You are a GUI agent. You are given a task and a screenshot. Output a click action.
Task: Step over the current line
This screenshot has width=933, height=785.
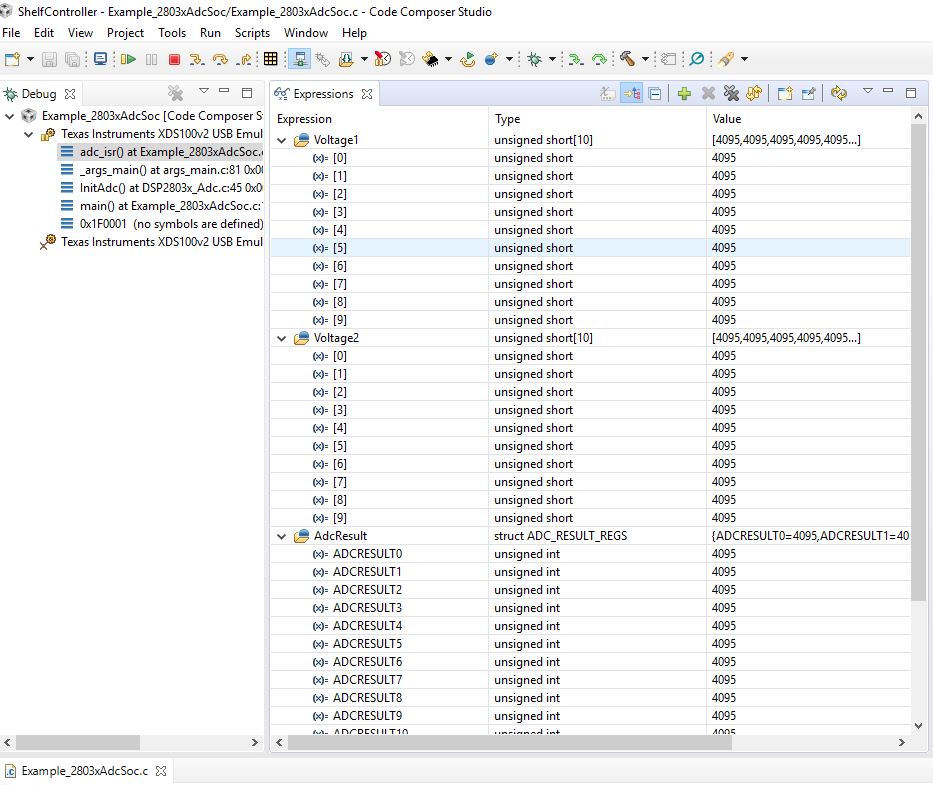click(x=221, y=59)
